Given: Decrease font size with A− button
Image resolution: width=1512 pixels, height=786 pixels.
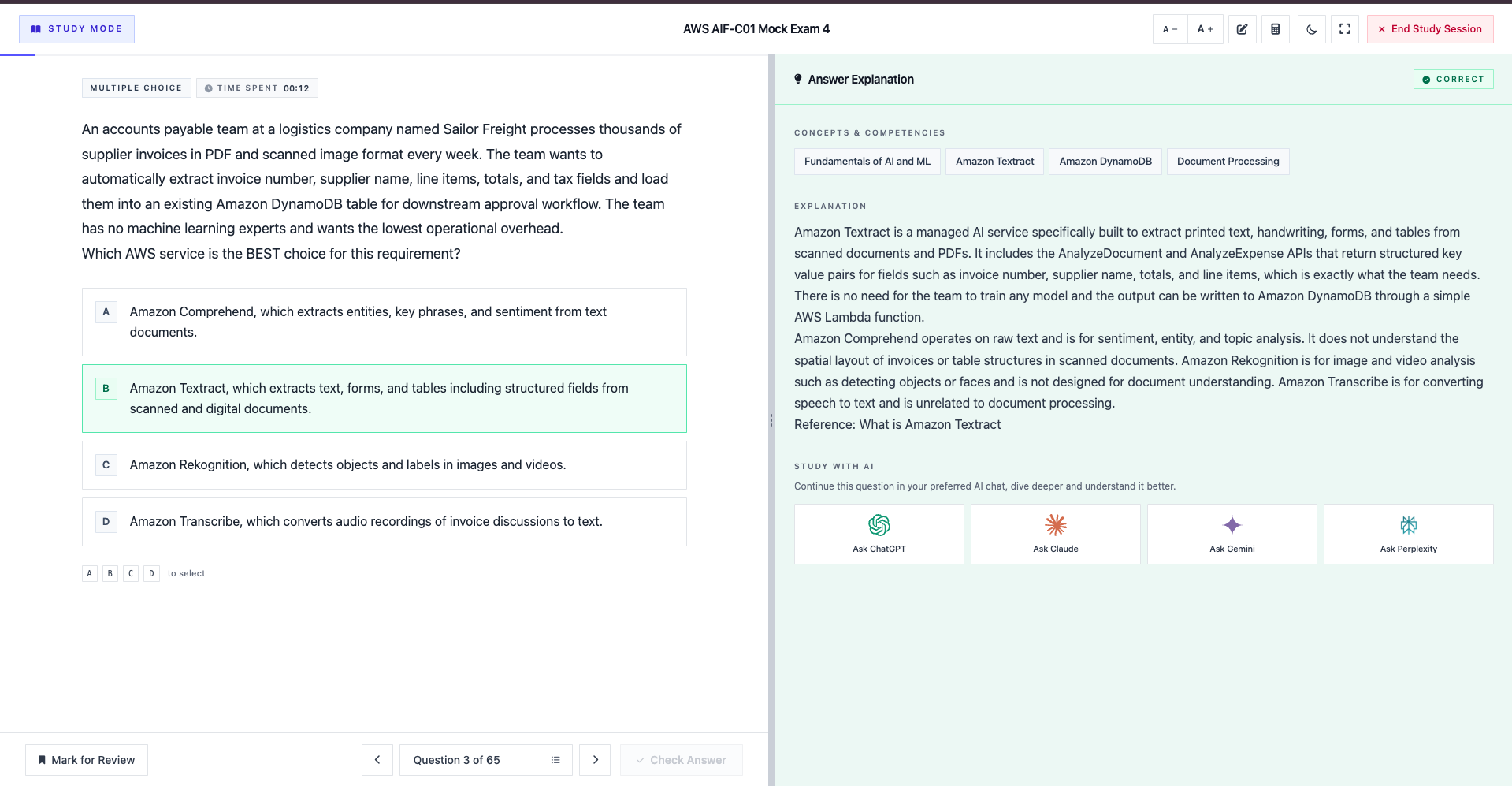Looking at the screenshot, I should (1170, 29).
